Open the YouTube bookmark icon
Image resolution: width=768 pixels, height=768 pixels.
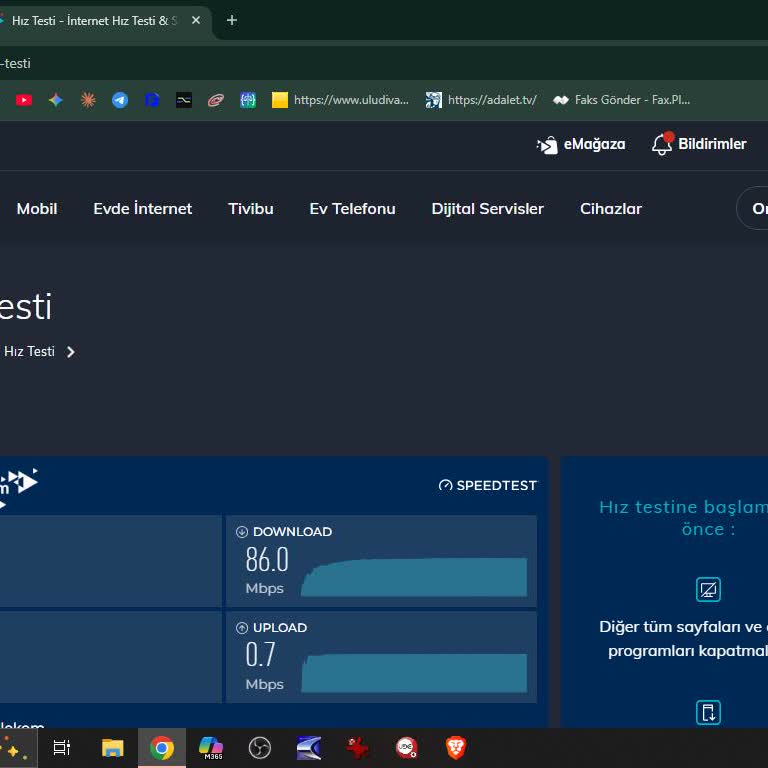coord(24,100)
